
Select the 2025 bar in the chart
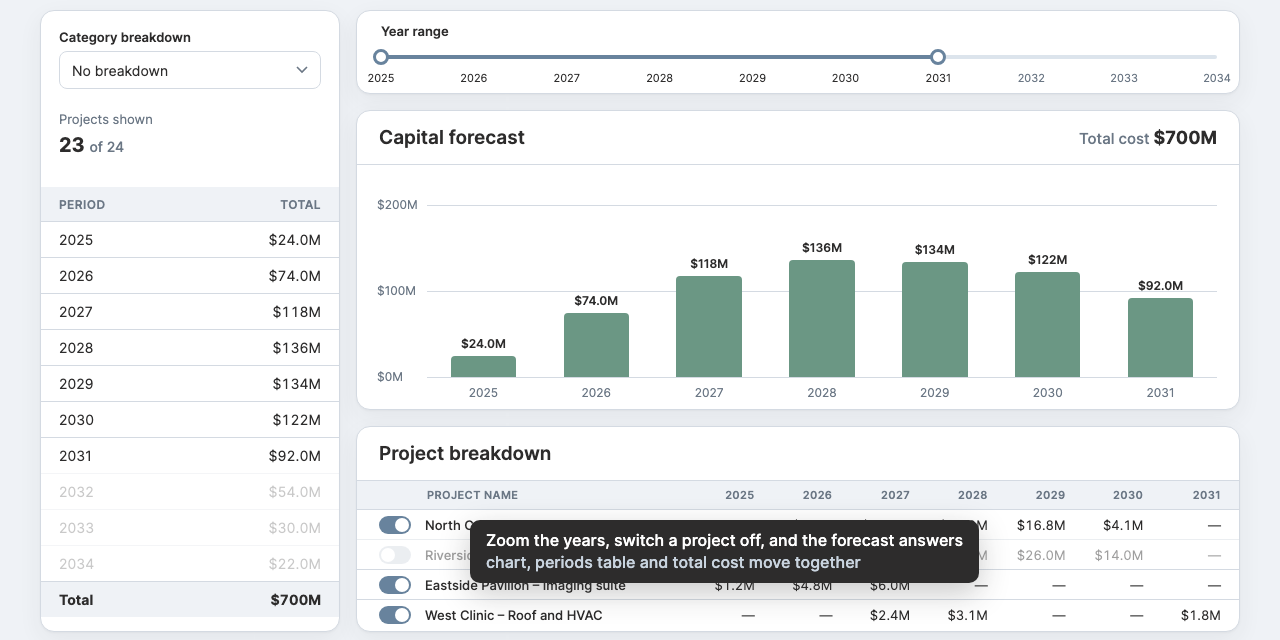click(x=483, y=367)
